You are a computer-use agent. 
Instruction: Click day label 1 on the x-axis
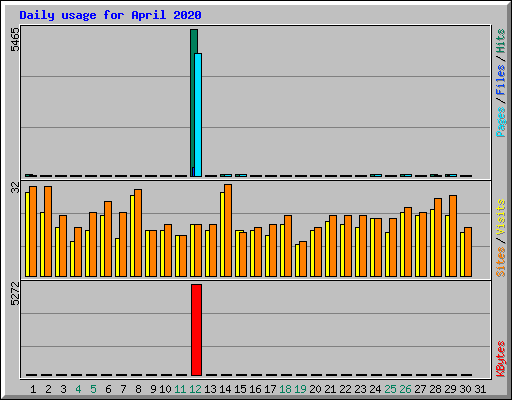[33, 389]
